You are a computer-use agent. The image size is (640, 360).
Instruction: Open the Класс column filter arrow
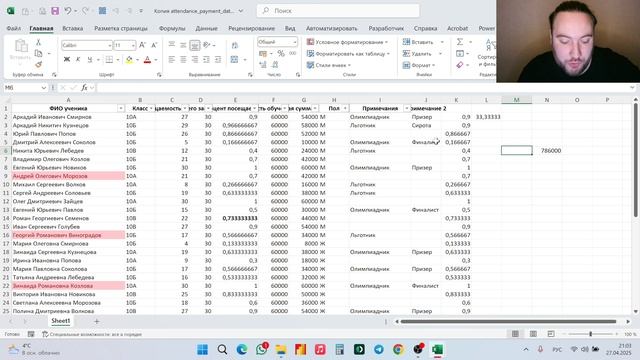151,109
